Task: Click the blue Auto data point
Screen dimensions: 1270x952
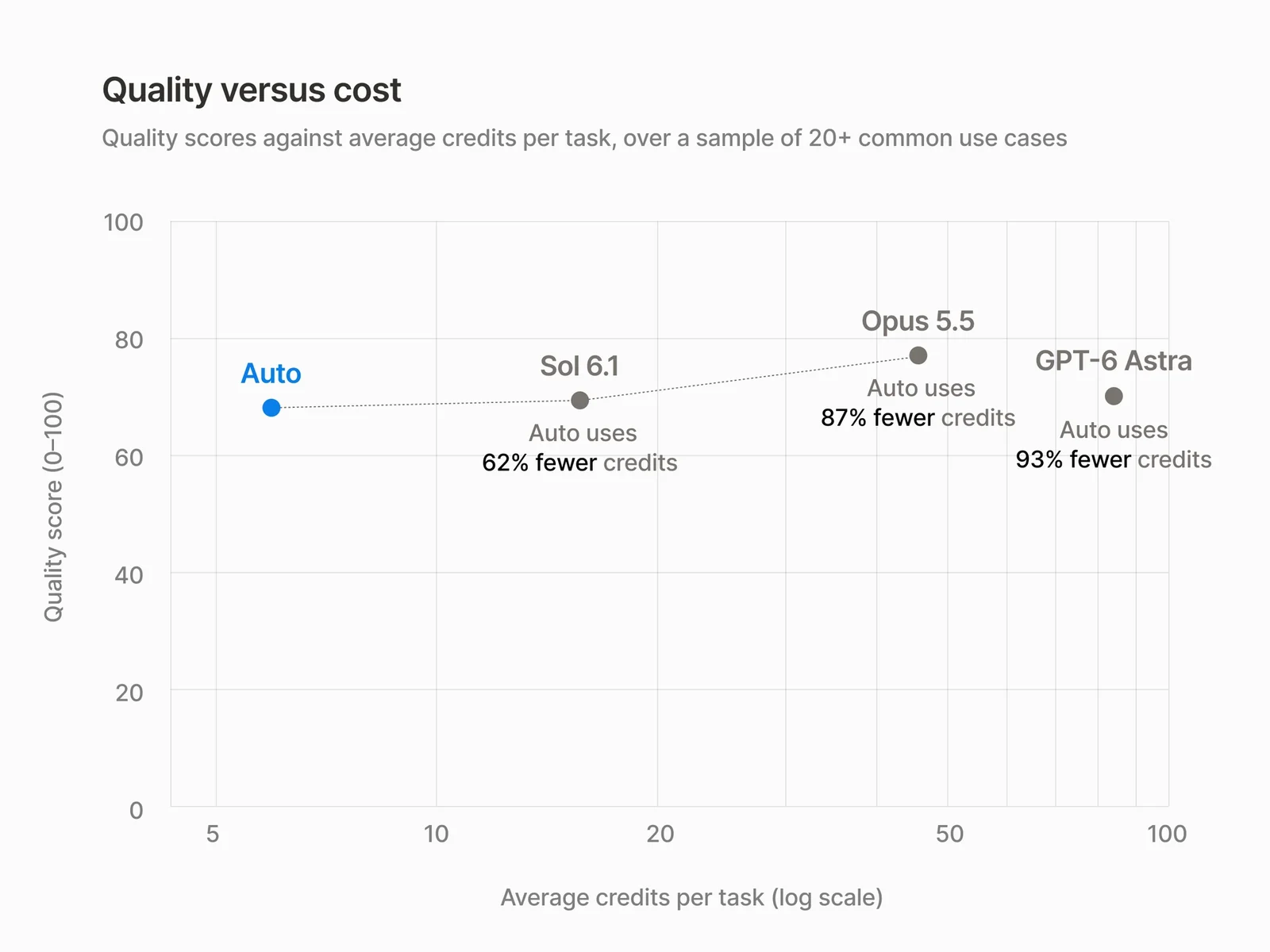Action: point(271,408)
